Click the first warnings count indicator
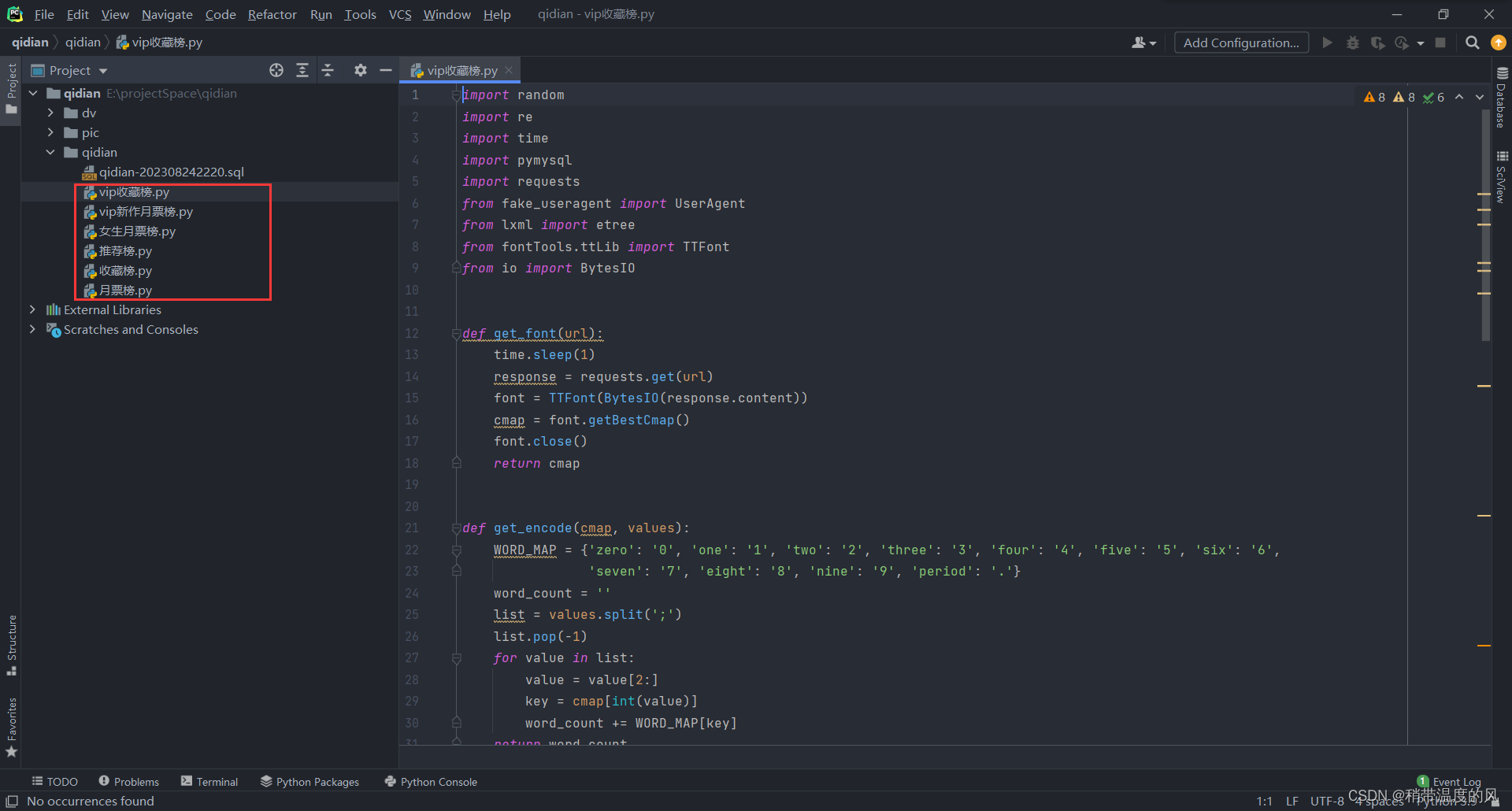The width and height of the screenshot is (1512, 811). [1374, 97]
